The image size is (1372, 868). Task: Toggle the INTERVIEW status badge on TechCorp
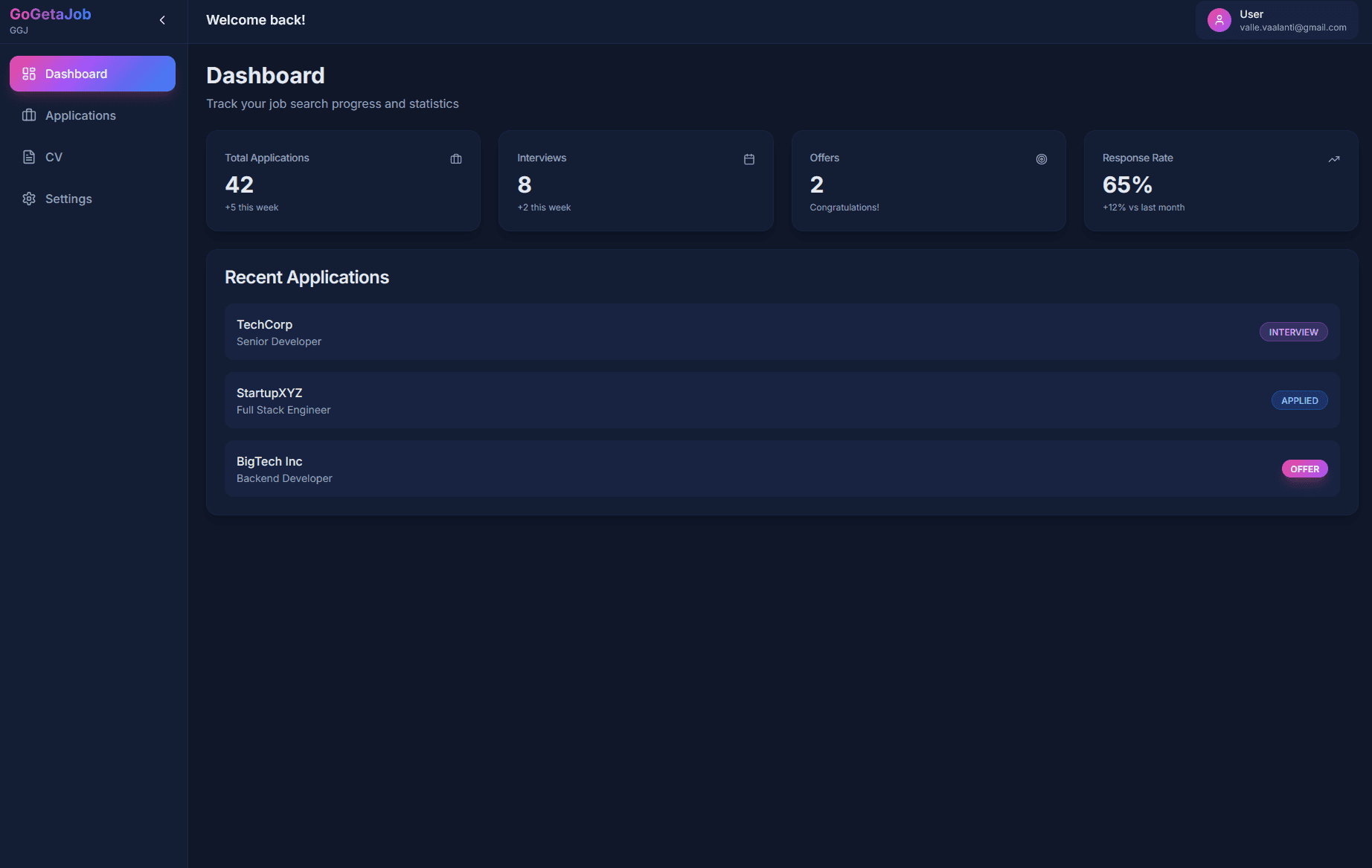[x=1293, y=332]
